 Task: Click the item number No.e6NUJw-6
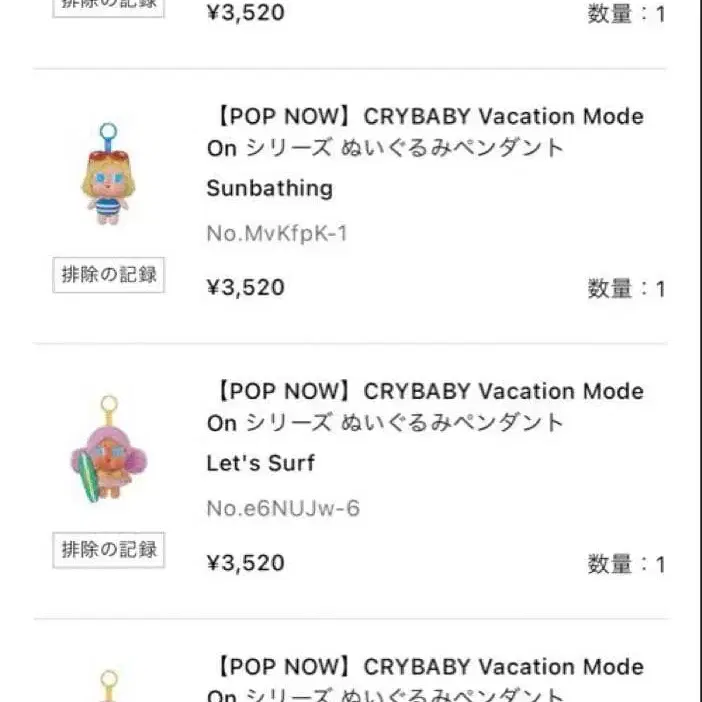283,509
